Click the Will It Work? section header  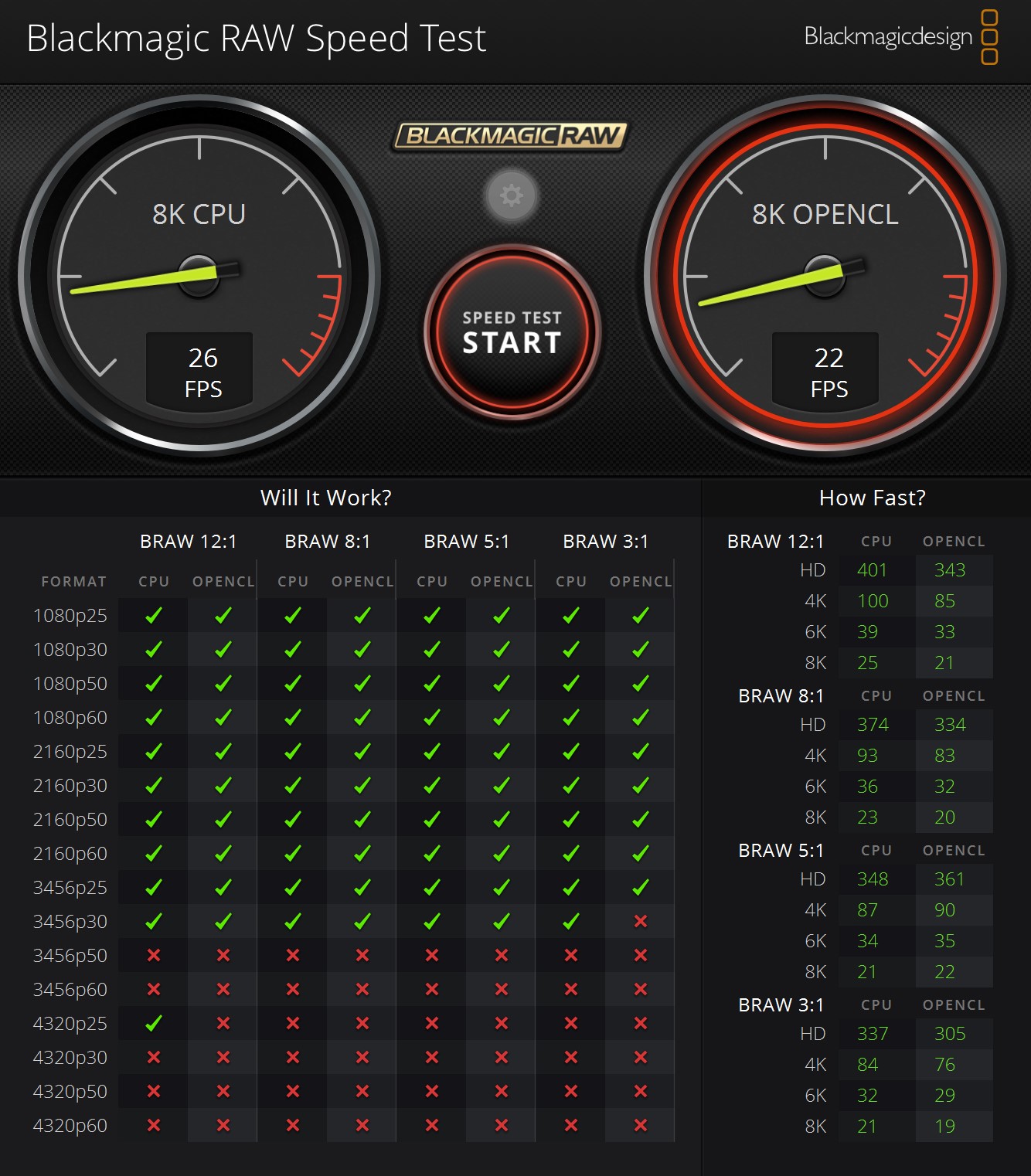(325, 498)
